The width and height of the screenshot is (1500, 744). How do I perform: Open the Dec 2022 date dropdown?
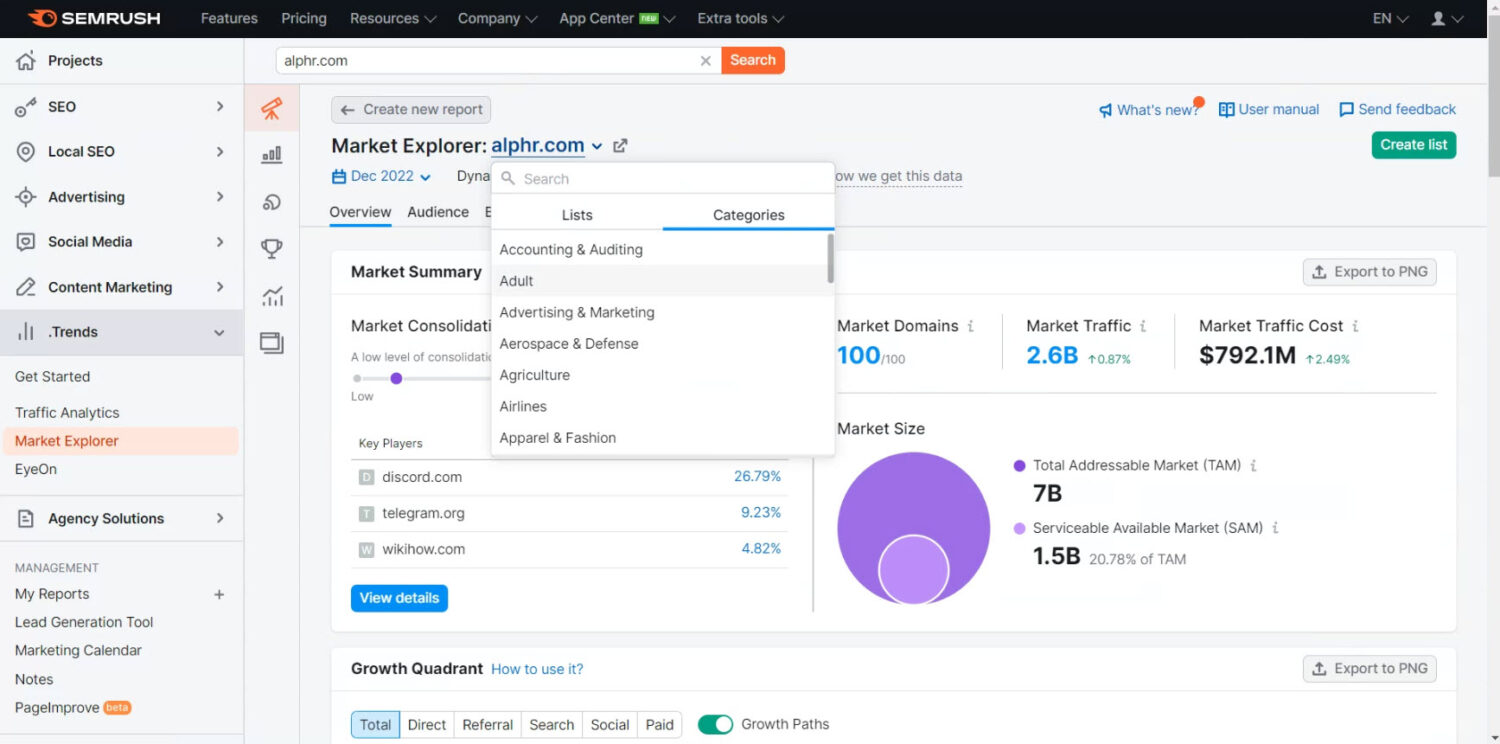381,176
